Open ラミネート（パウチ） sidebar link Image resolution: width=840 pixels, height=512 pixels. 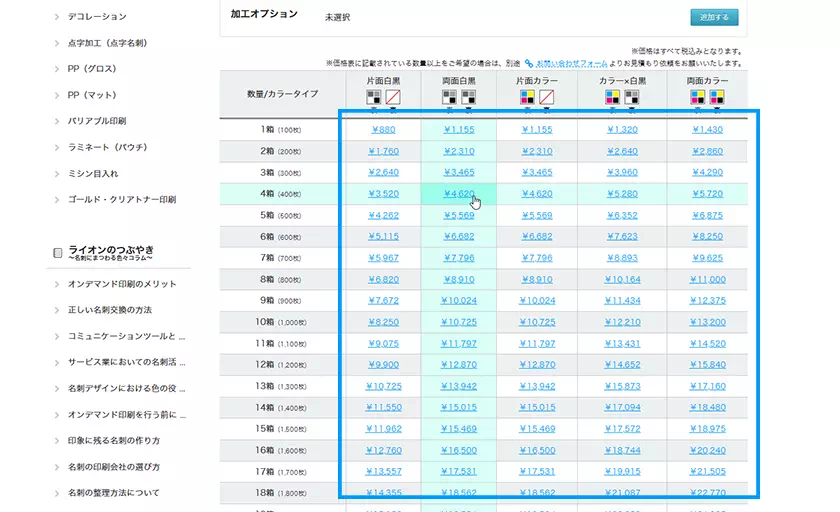[107, 147]
